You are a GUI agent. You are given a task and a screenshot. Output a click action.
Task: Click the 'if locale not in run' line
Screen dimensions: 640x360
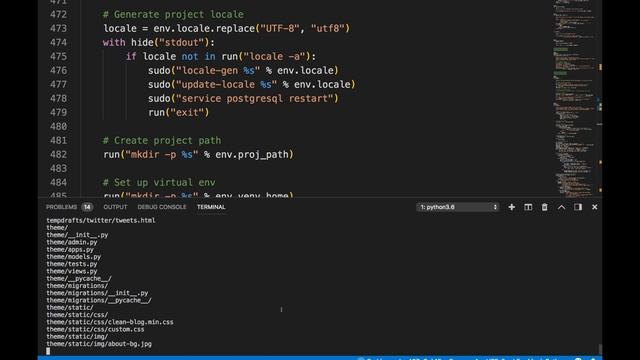pyautogui.click(x=221, y=56)
